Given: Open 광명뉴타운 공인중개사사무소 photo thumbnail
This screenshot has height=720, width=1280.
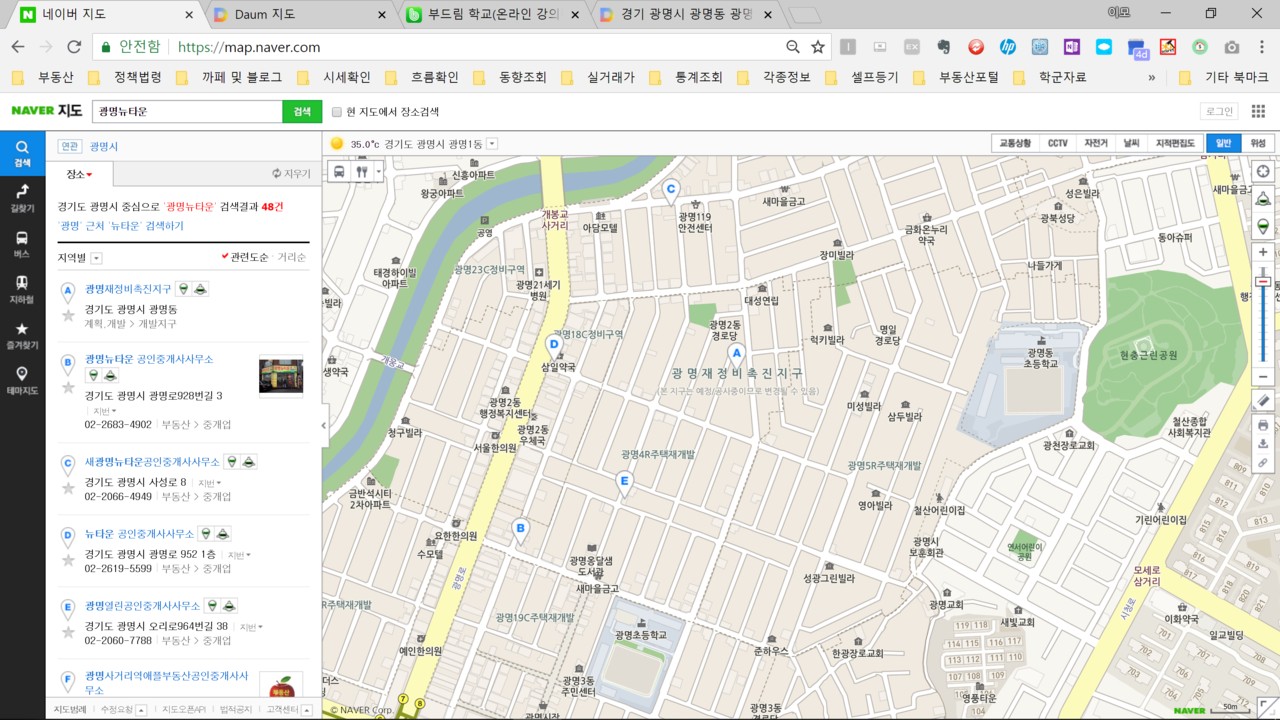Looking at the screenshot, I should [281, 376].
